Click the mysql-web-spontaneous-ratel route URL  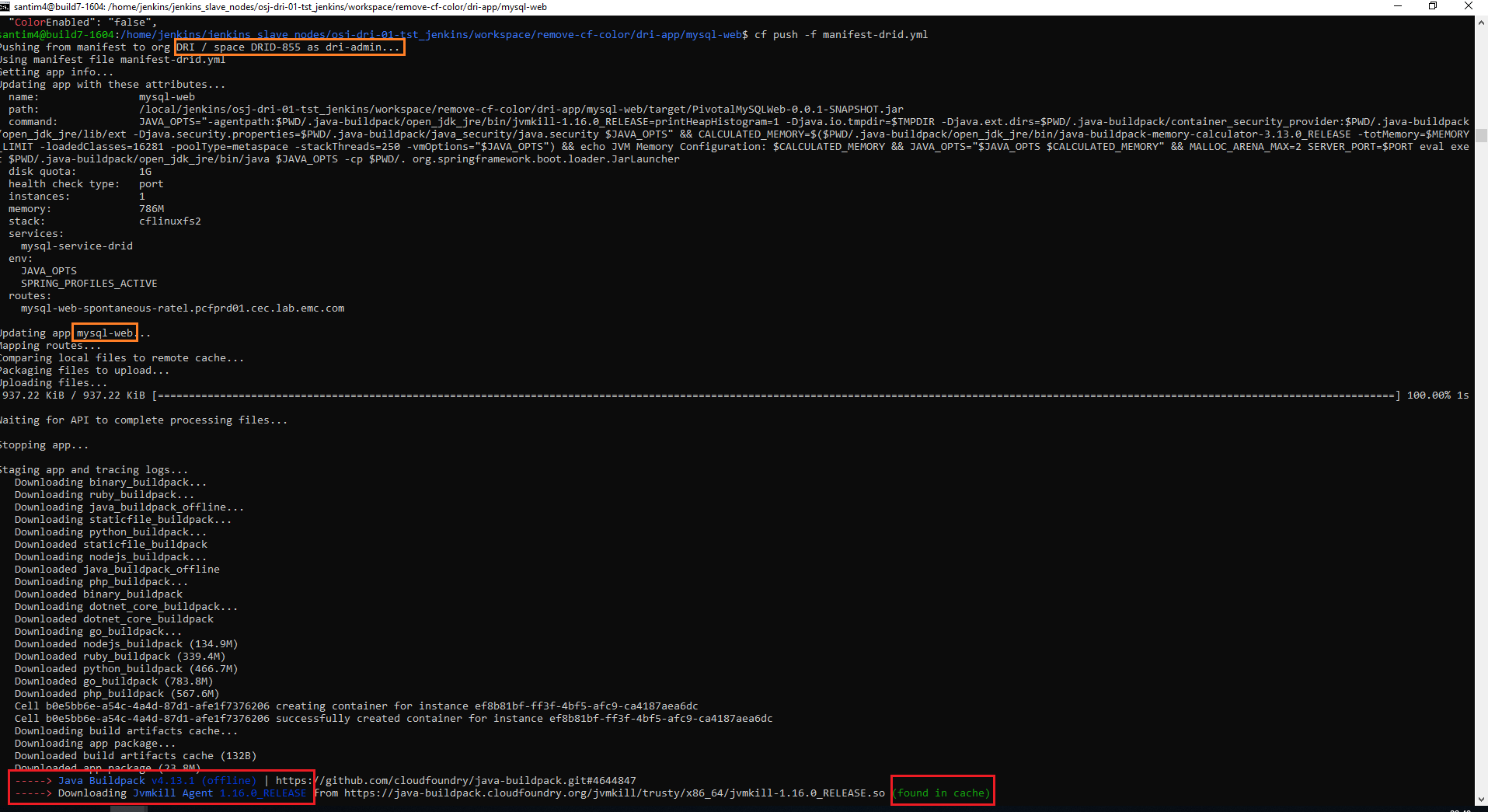tap(183, 308)
